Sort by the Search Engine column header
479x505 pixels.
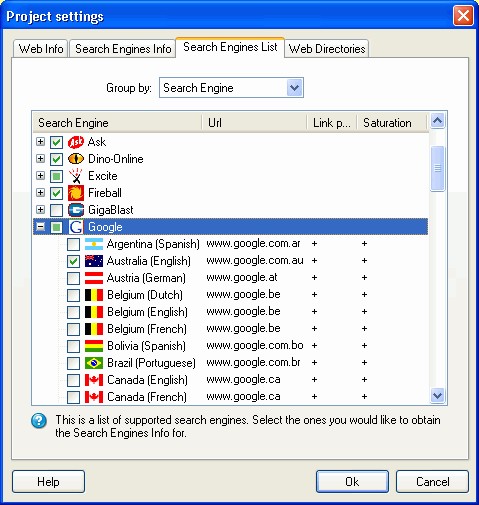117,123
